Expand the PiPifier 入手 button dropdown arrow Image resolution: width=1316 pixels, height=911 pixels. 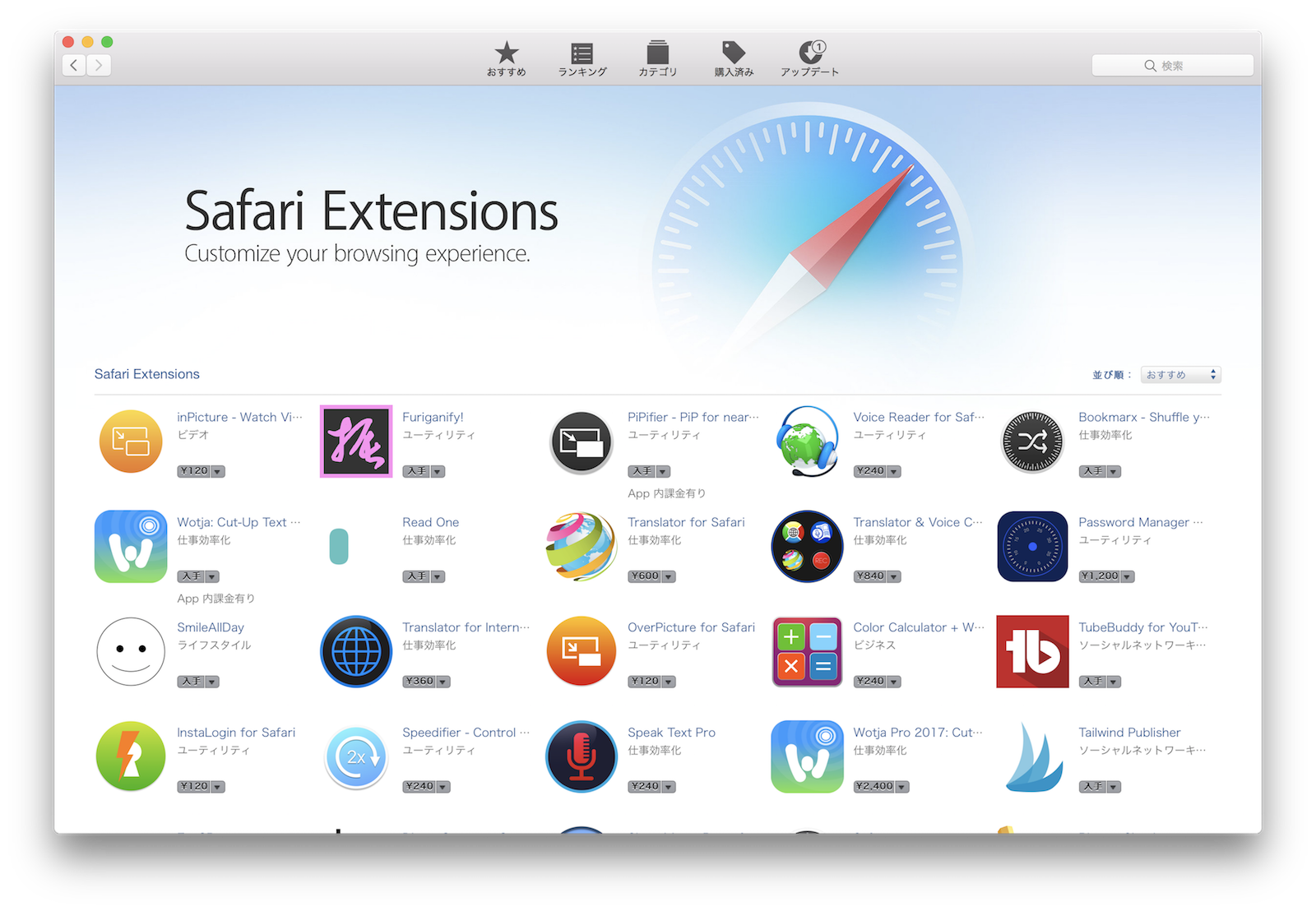[663, 471]
